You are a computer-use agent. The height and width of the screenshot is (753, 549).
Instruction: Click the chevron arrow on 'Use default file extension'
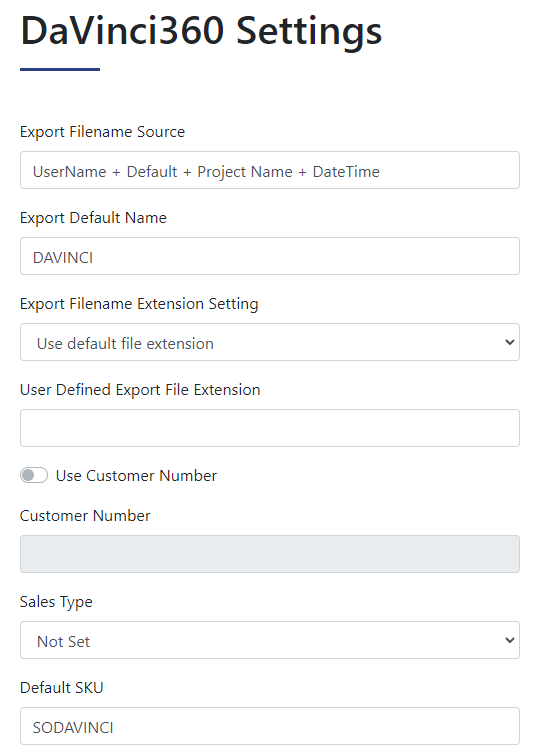[x=509, y=342]
